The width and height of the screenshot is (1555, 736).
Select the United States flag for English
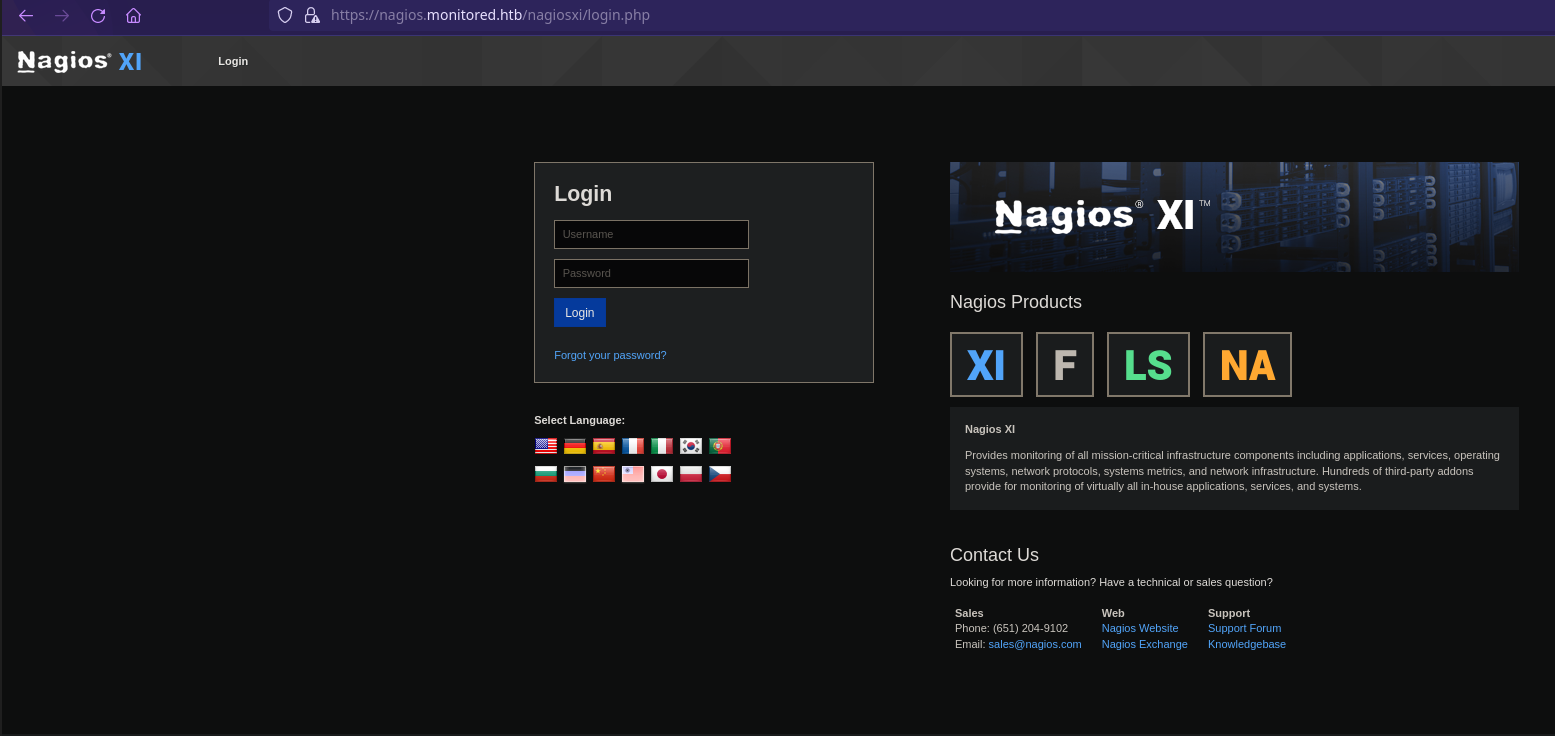tap(545, 446)
